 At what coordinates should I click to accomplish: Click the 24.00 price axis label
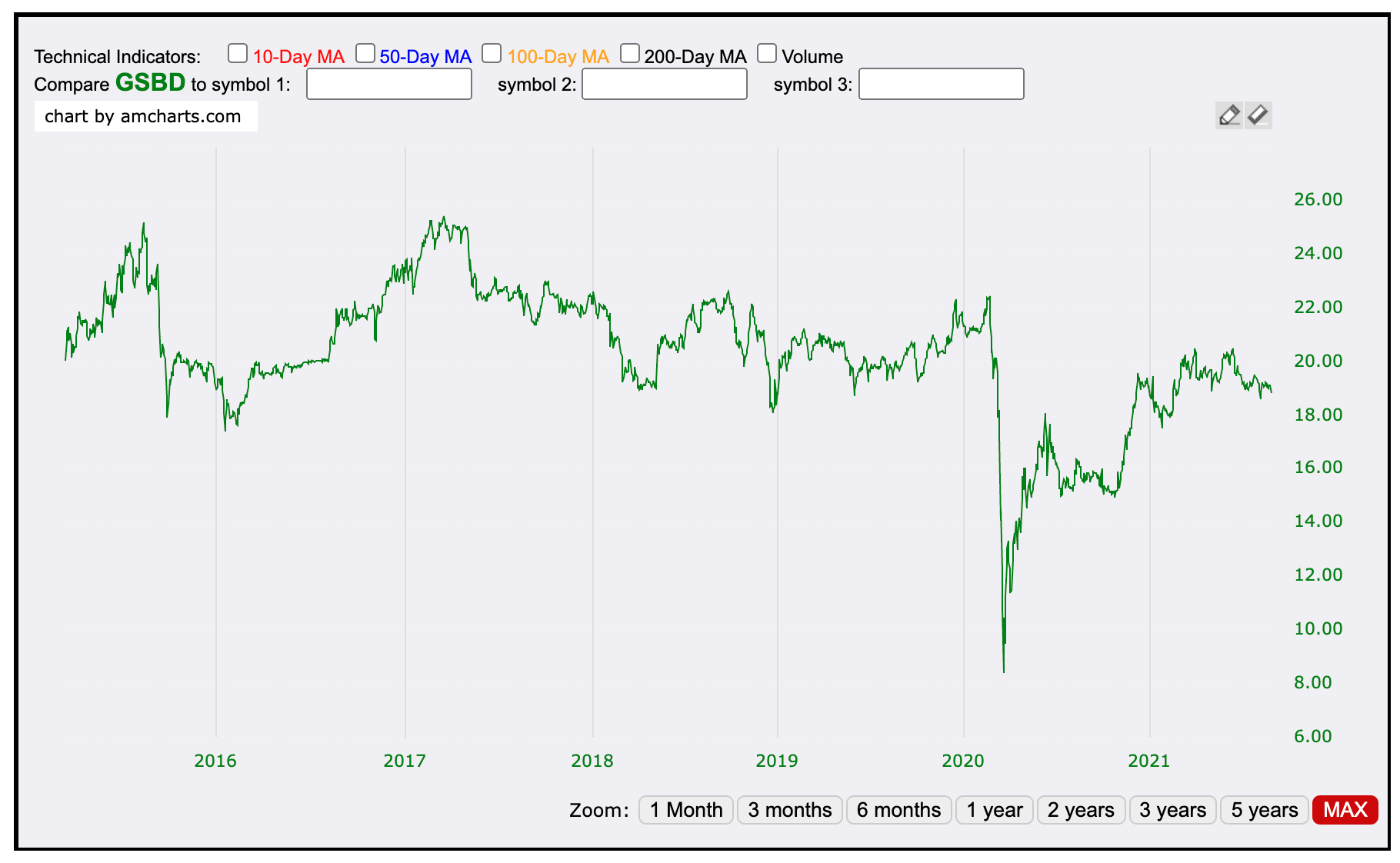(1318, 253)
